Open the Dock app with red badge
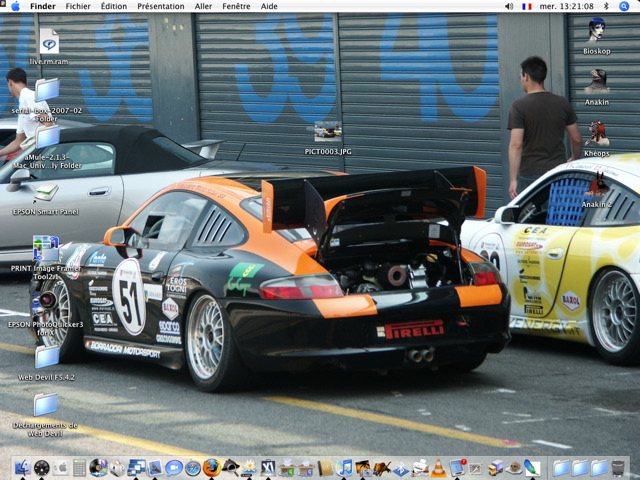Viewport: 640px width, 480px height. coord(458,468)
